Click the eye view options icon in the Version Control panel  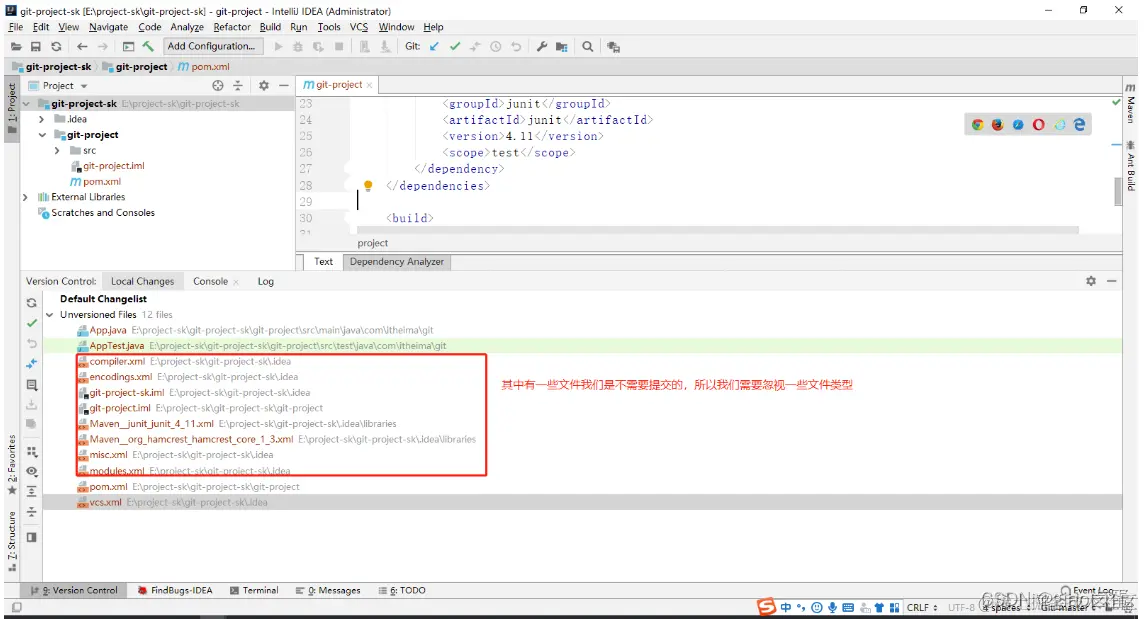[x=31, y=472]
